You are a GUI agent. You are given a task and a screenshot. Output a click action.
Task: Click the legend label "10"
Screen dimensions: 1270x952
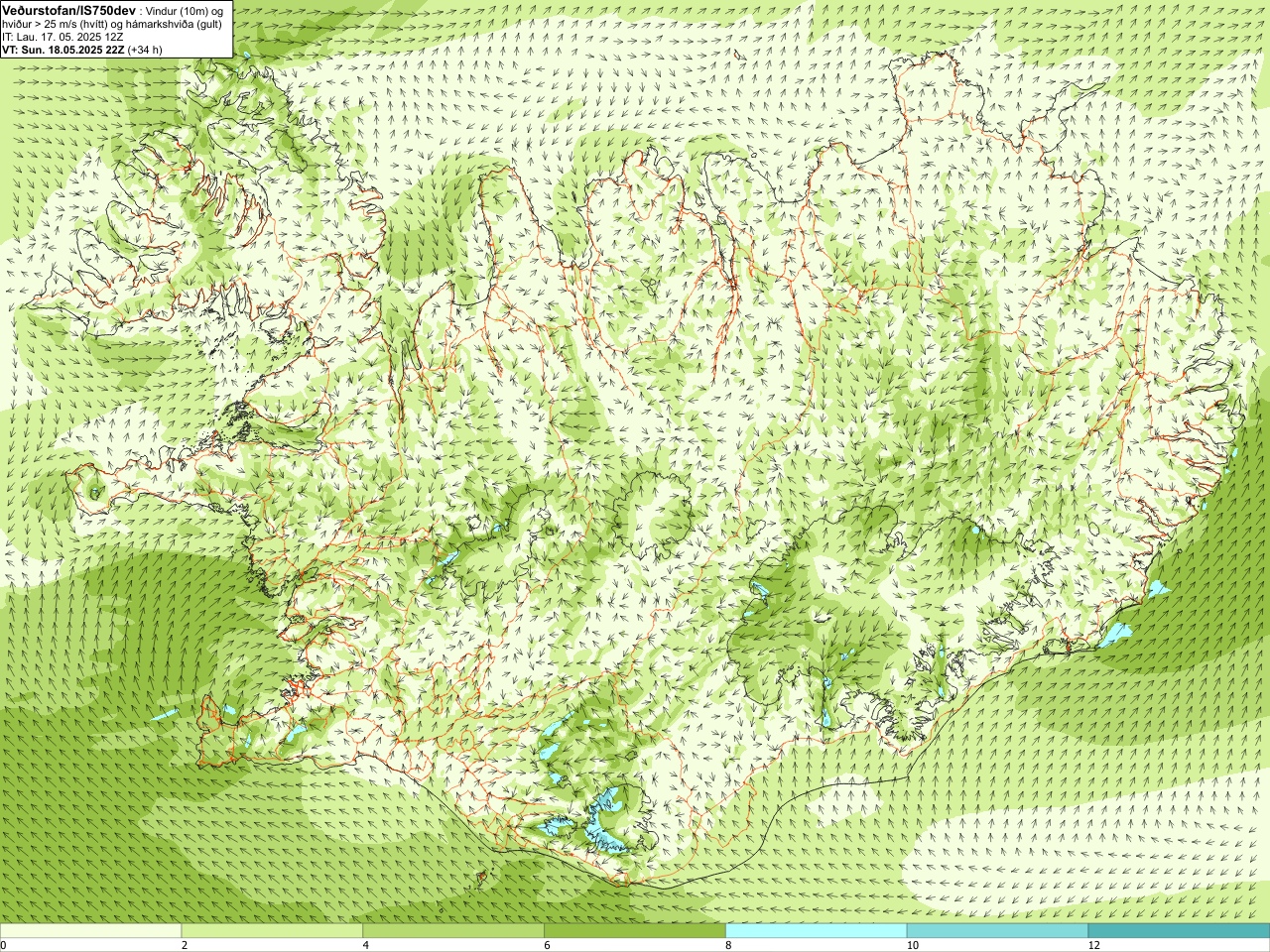(x=913, y=945)
